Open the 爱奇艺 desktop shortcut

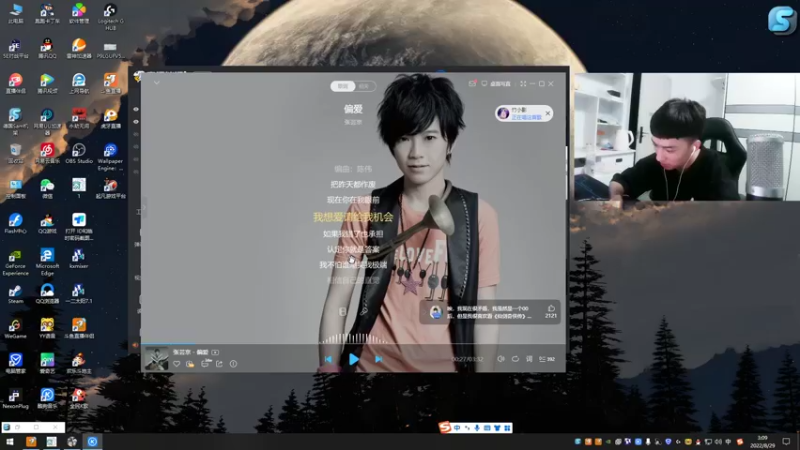pos(47,363)
